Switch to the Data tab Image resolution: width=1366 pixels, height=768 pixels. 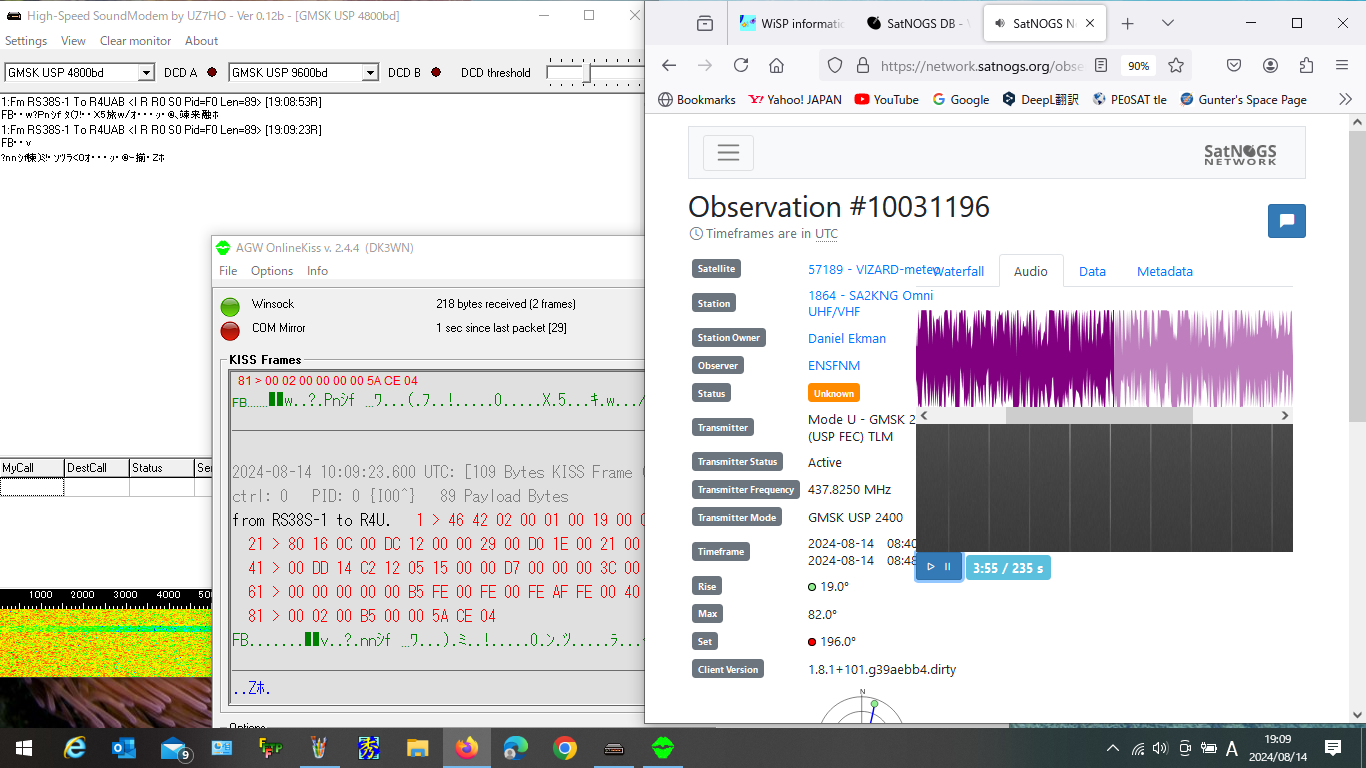click(1092, 271)
